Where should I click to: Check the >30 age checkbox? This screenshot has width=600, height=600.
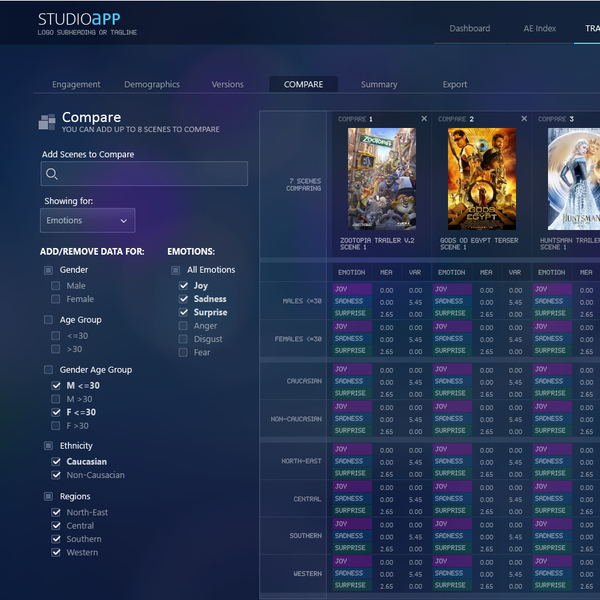55,349
